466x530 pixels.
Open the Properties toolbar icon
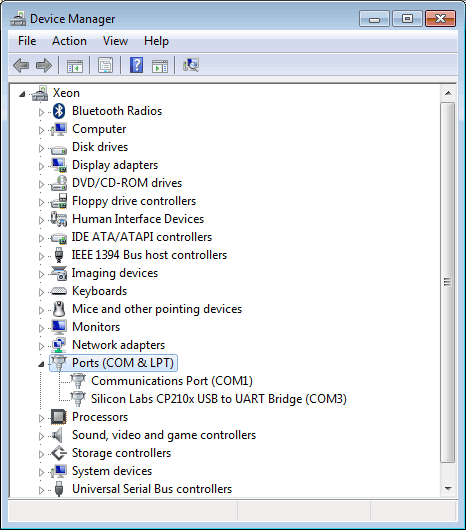[x=105, y=65]
